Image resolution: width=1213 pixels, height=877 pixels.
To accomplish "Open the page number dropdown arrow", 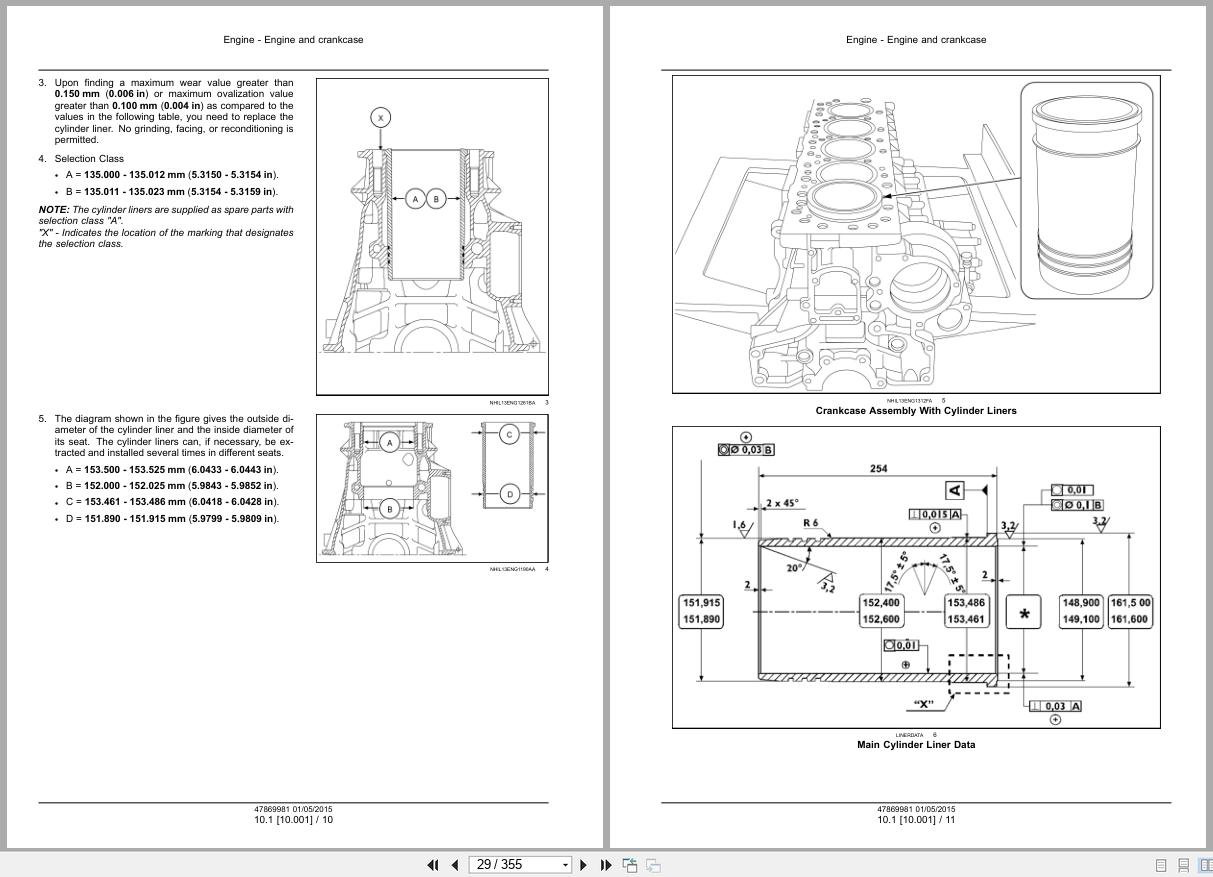I will click(x=566, y=865).
